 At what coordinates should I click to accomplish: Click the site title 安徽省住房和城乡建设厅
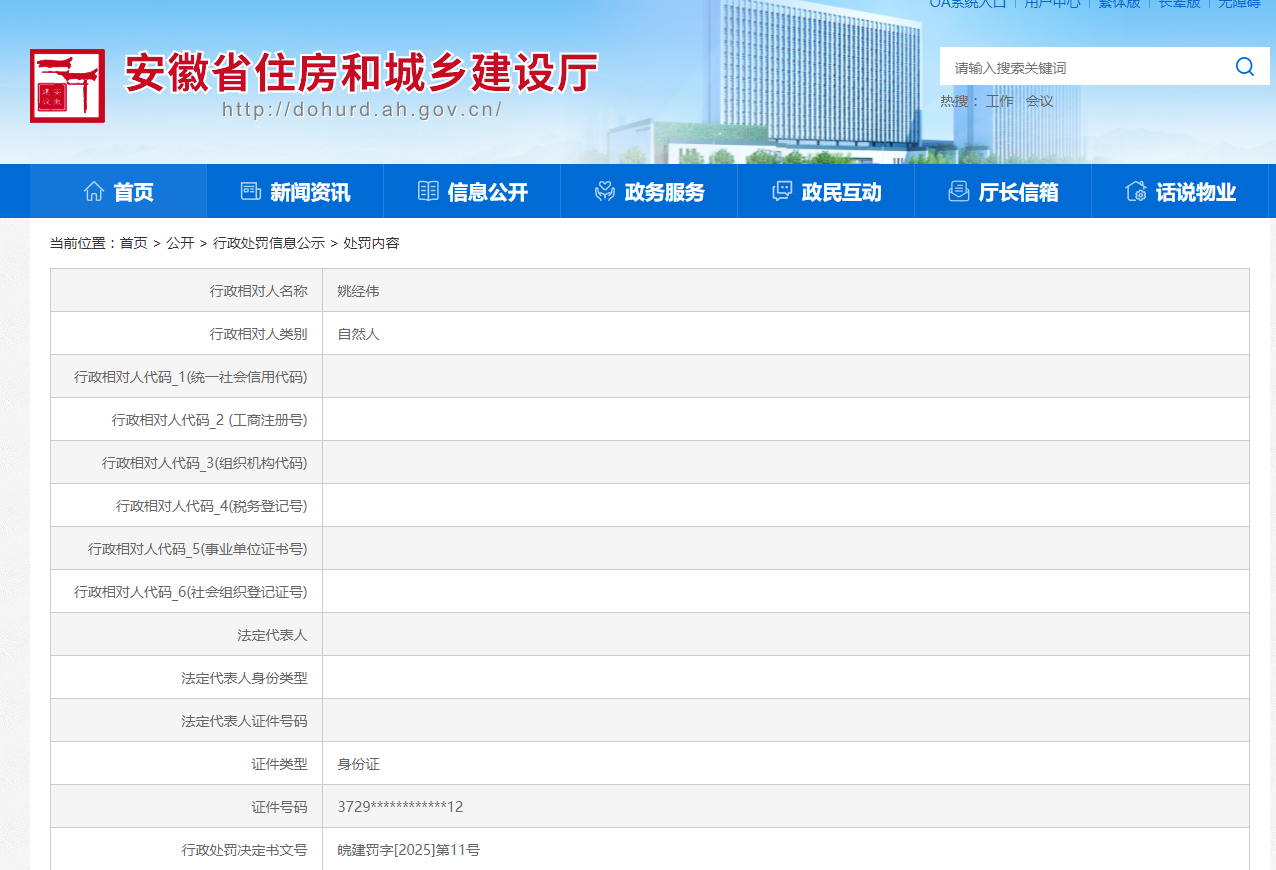tap(360, 73)
